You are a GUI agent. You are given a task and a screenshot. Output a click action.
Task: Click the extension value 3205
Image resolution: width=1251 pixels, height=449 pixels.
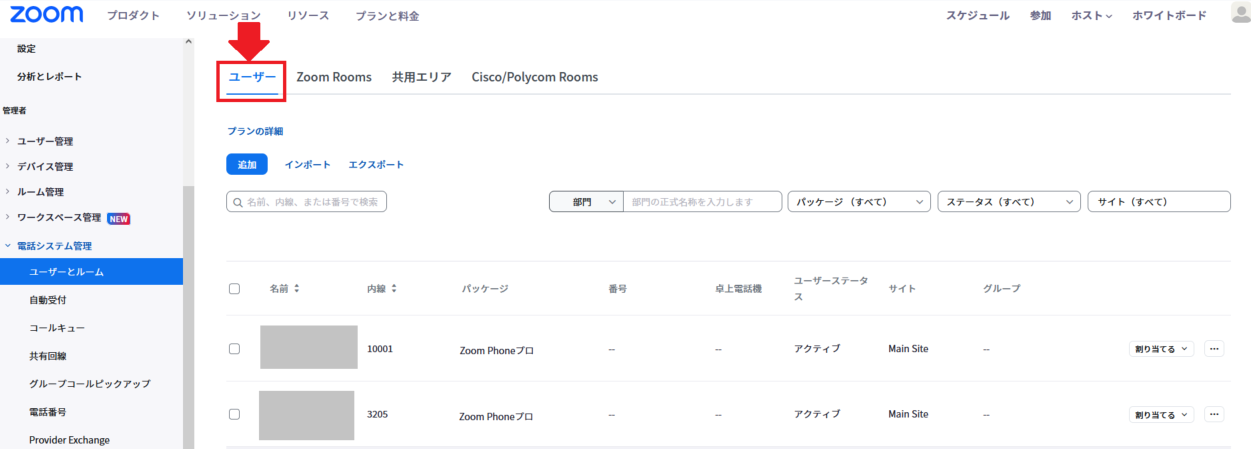(378, 414)
